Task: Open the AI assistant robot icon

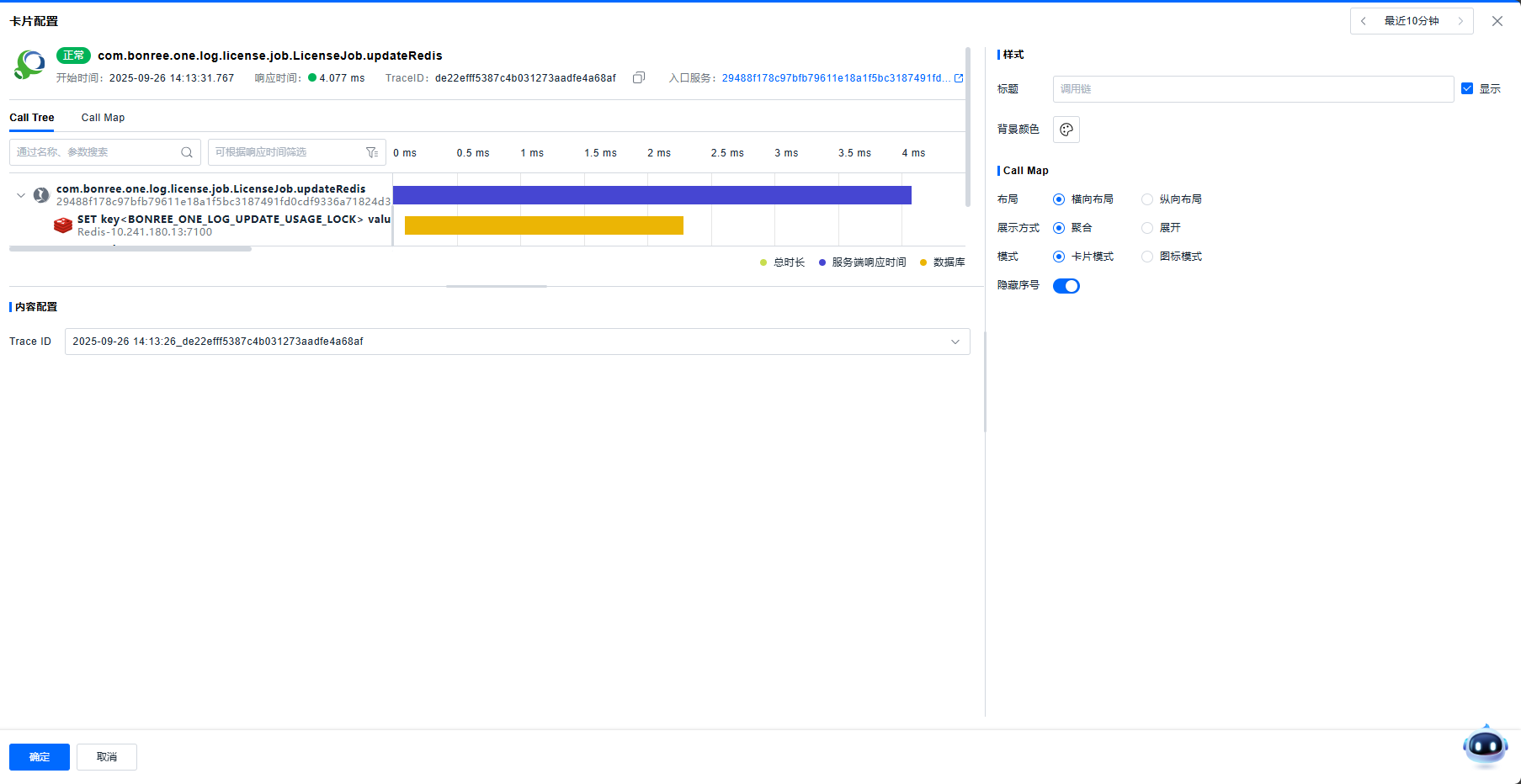Action: [1485, 745]
